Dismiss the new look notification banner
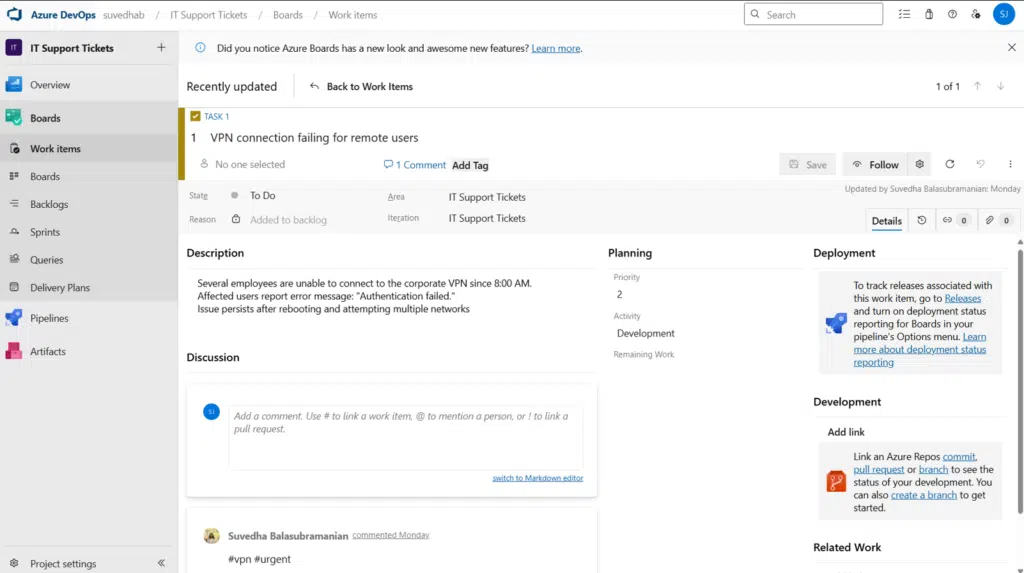 pyautogui.click(x=1012, y=47)
